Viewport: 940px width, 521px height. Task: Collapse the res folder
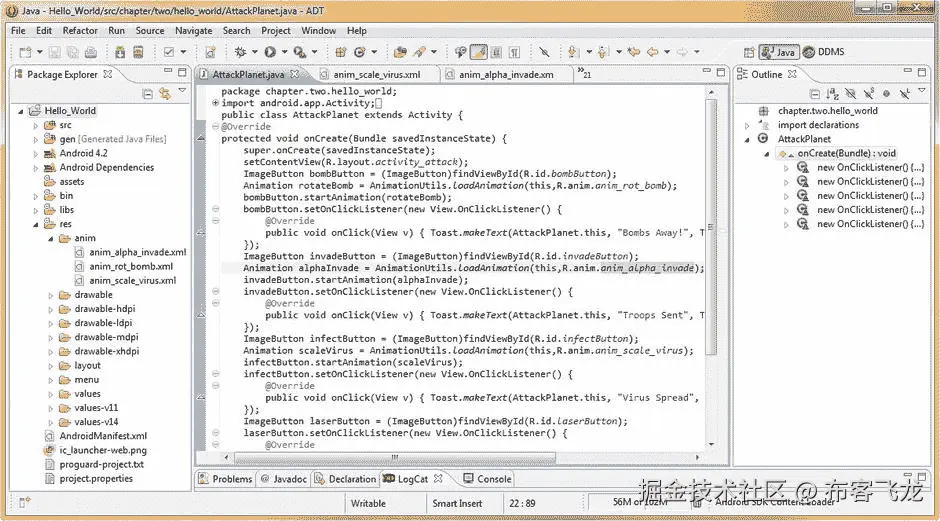(36, 225)
